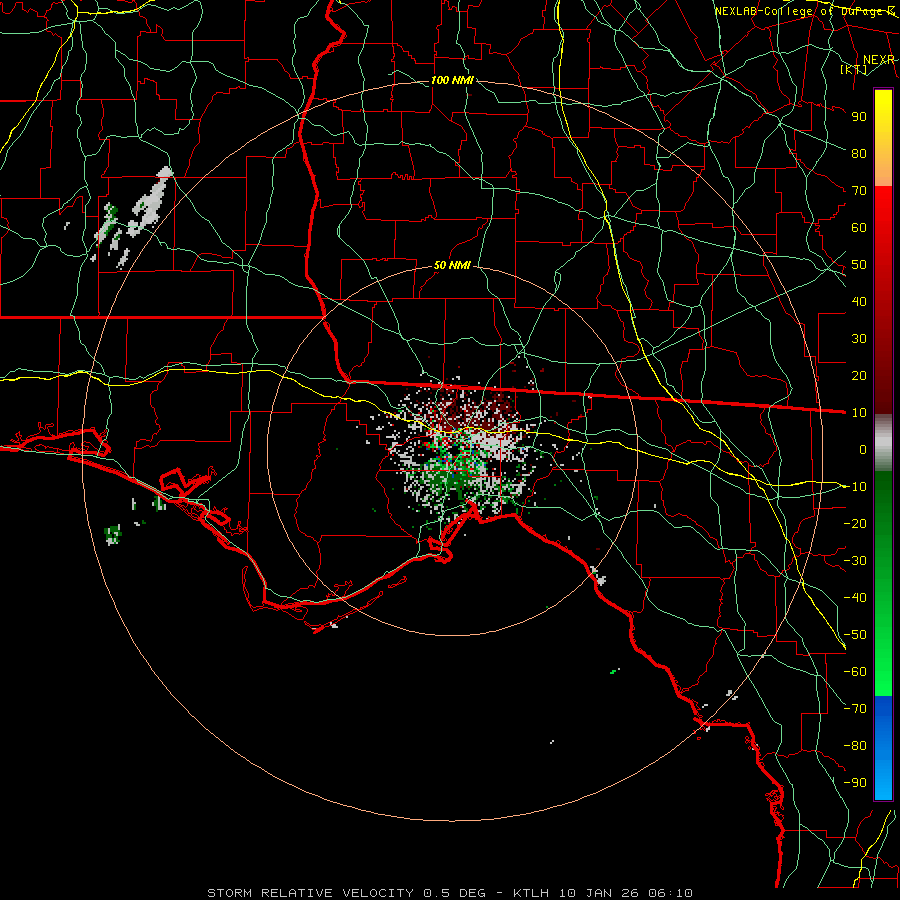This screenshot has width=900, height=900.
Task: Select the positive "30" velocity scale label
Action: coord(859,339)
